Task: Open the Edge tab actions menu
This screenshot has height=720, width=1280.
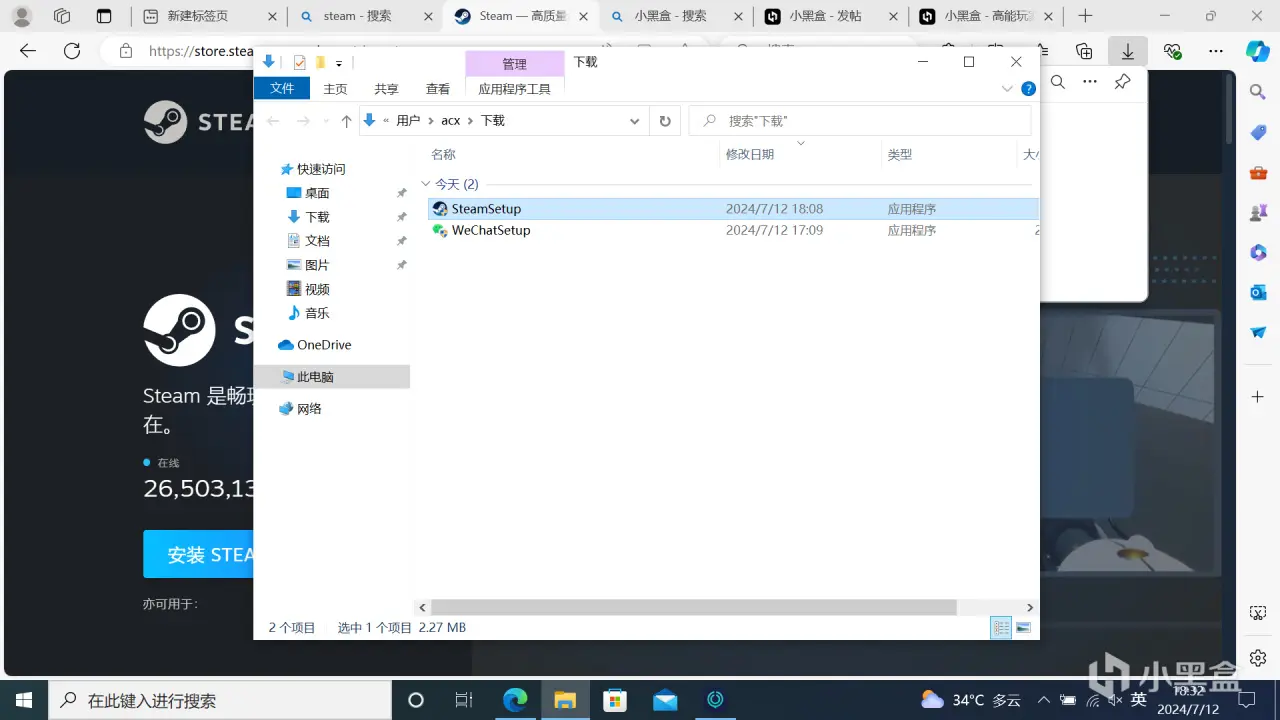Action: tap(104, 16)
